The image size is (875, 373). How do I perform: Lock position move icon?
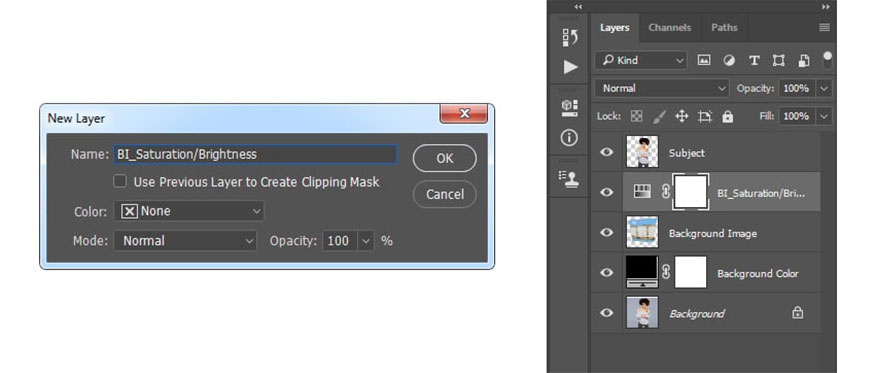(x=681, y=116)
